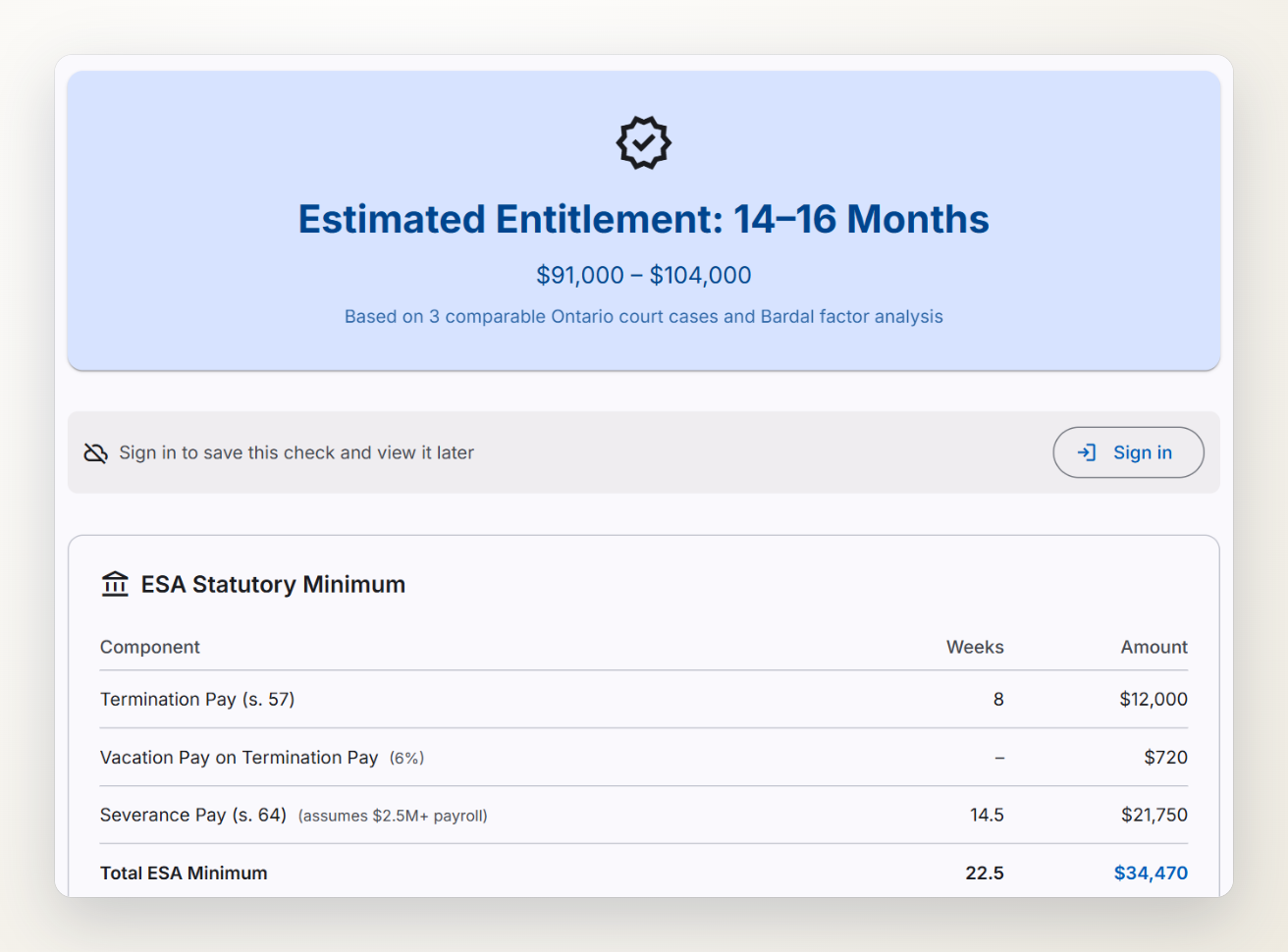Viewport: 1288px width, 952px height.
Task: Click 'Termination Pay (s. 57)' row label
Action: pyautogui.click(x=197, y=699)
